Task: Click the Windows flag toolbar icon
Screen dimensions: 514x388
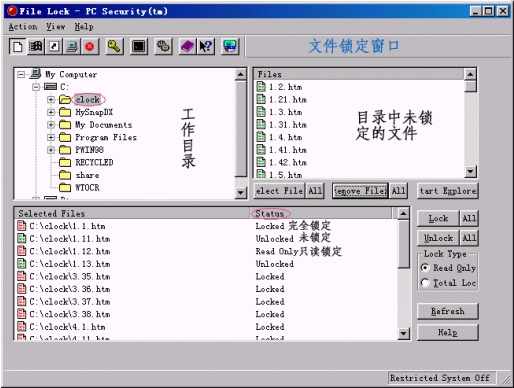Action: pos(35,47)
